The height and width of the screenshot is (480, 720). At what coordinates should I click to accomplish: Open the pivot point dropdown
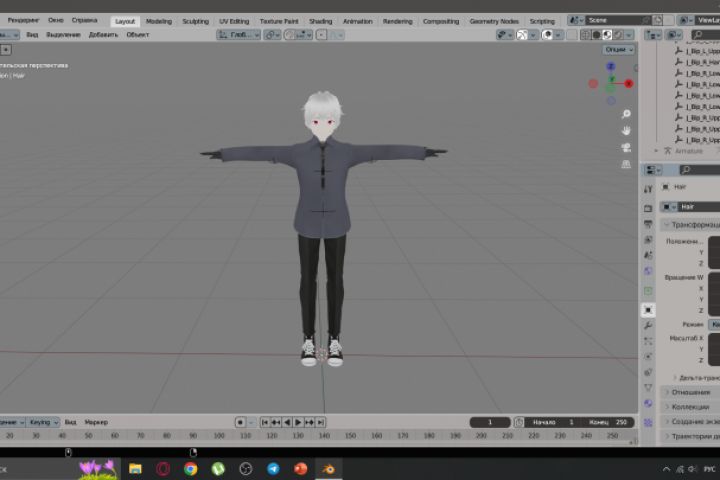click(272, 35)
